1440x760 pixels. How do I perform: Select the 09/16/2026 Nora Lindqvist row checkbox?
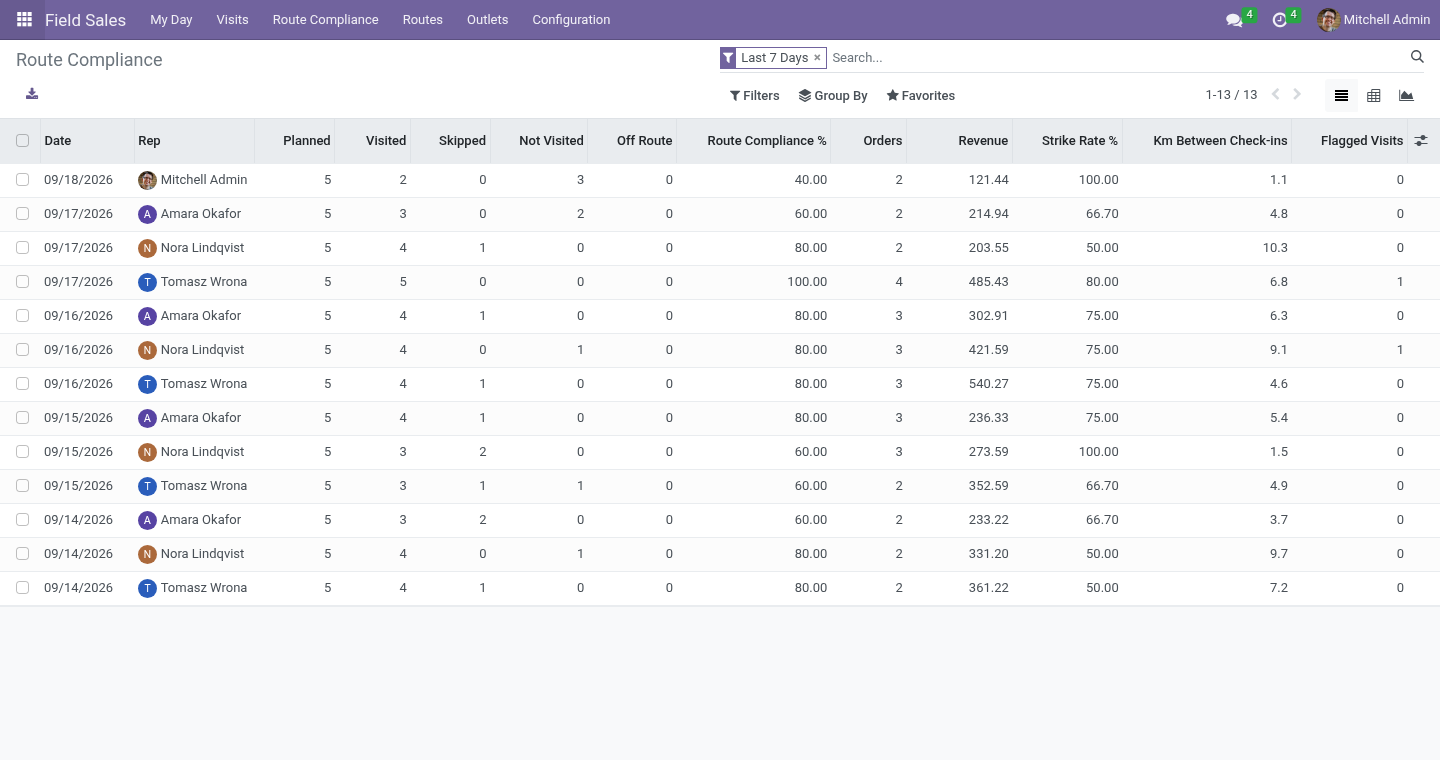[x=23, y=350]
